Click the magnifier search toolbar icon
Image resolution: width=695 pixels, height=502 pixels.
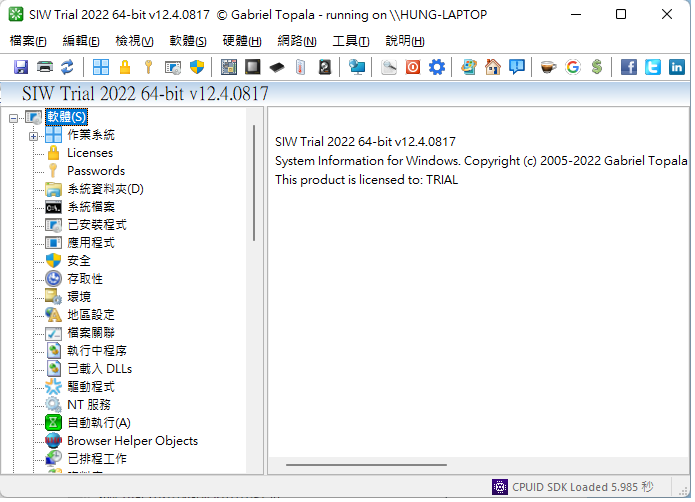pos(389,67)
